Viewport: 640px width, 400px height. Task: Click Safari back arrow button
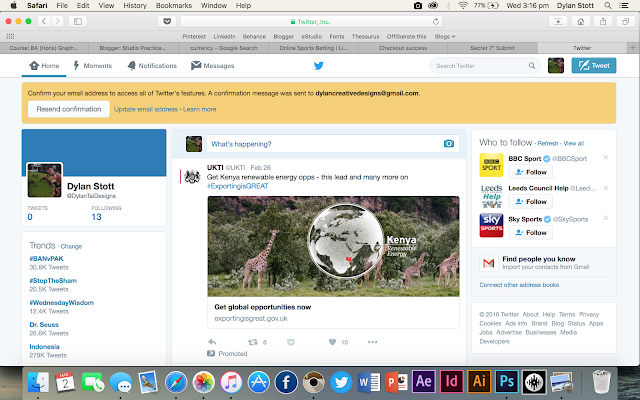tap(44, 21)
